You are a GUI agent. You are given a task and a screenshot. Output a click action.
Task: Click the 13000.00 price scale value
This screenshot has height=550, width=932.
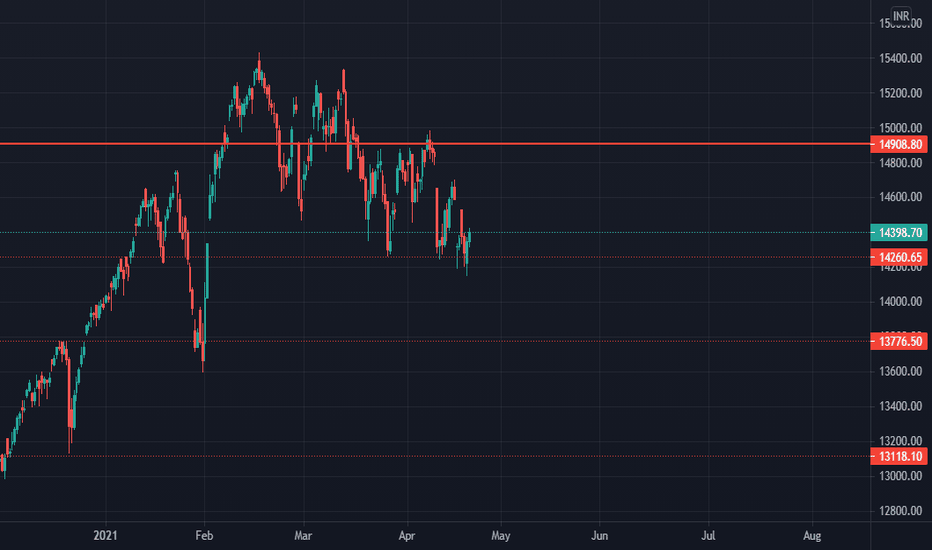(x=900, y=476)
